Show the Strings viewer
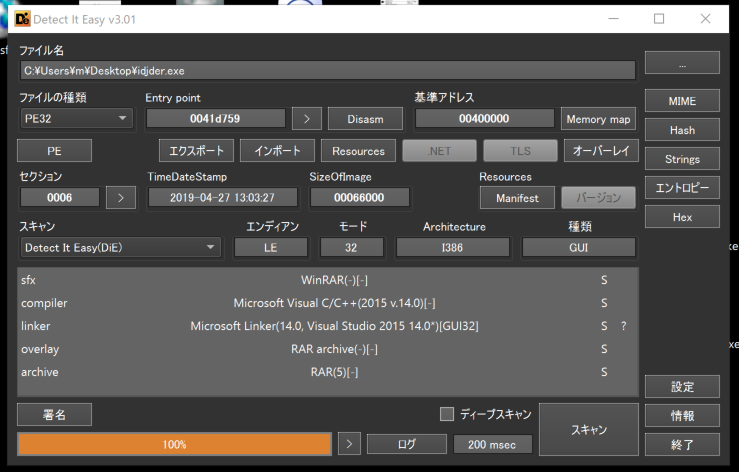This screenshot has height=472, width=739. (682, 159)
